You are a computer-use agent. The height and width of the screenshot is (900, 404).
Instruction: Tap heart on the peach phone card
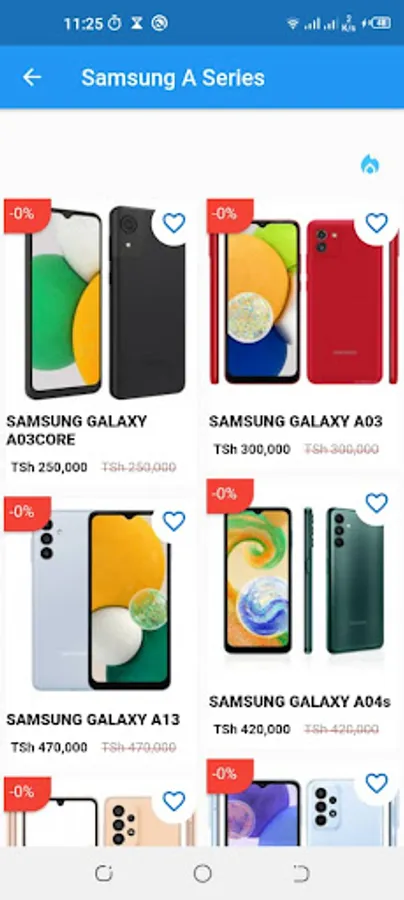(174, 801)
